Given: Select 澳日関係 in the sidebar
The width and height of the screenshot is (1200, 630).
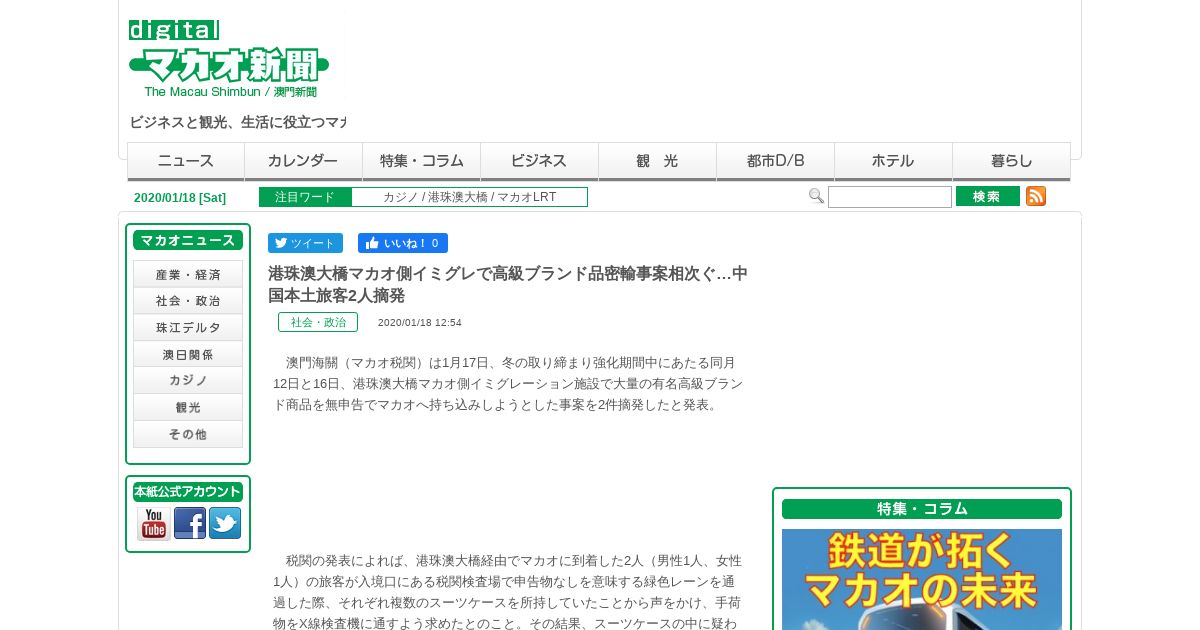Looking at the screenshot, I should (x=188, y=354).
